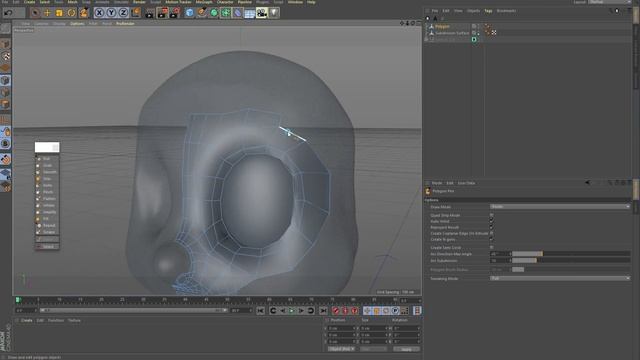The width and height of the screenshot is (640, 360).
Task: Adjust the Arc Direction Max Angle slider
Action: [x=571, y=254]
